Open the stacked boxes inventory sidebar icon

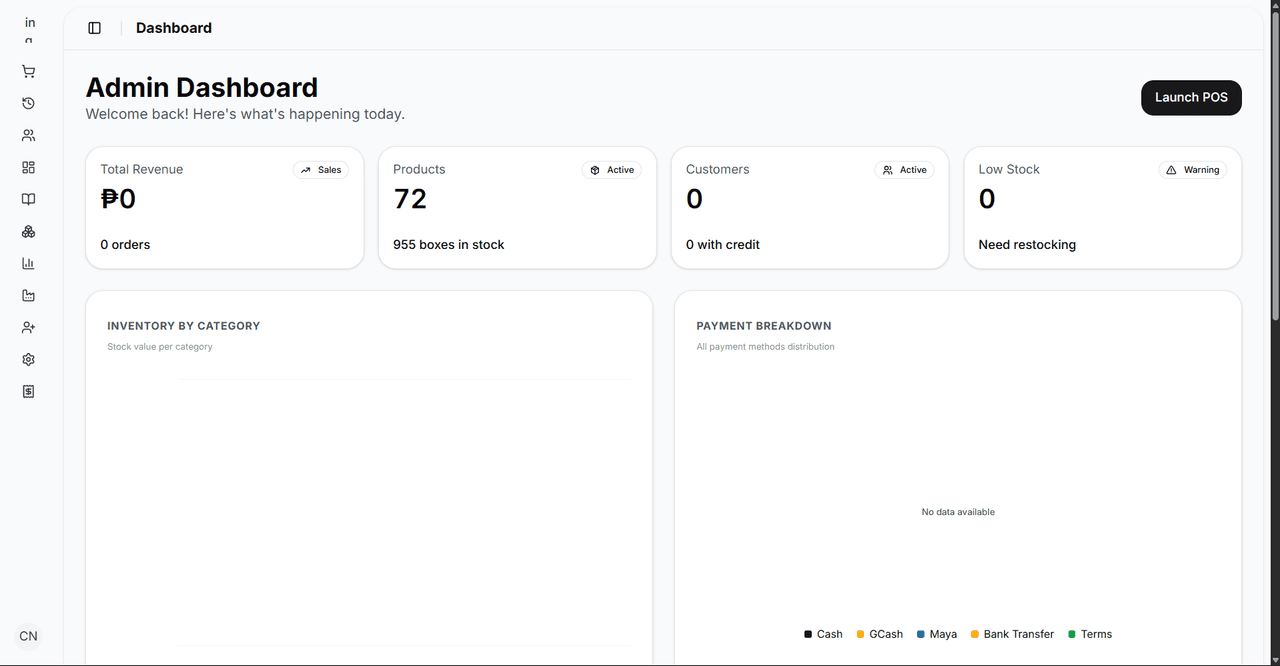28,231
